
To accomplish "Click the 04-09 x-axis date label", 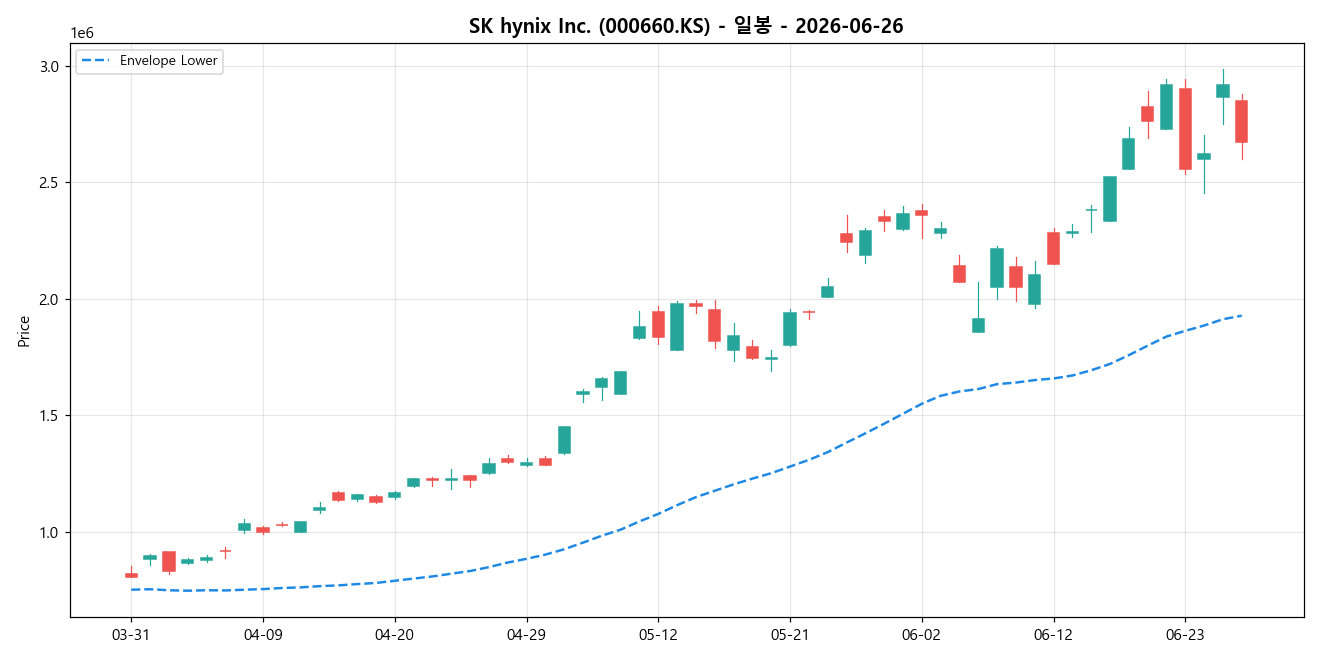I will (x=263, y=634).
